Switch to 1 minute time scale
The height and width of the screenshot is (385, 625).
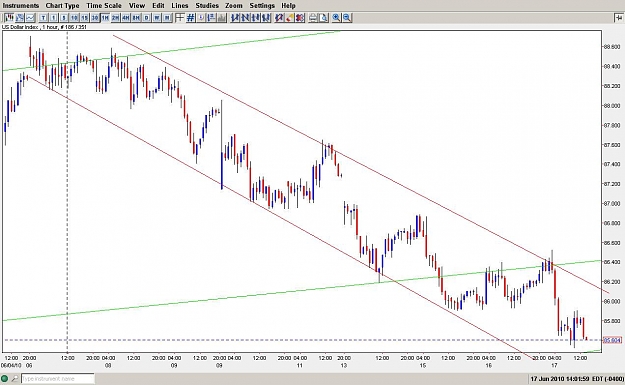tap(54, 18)
